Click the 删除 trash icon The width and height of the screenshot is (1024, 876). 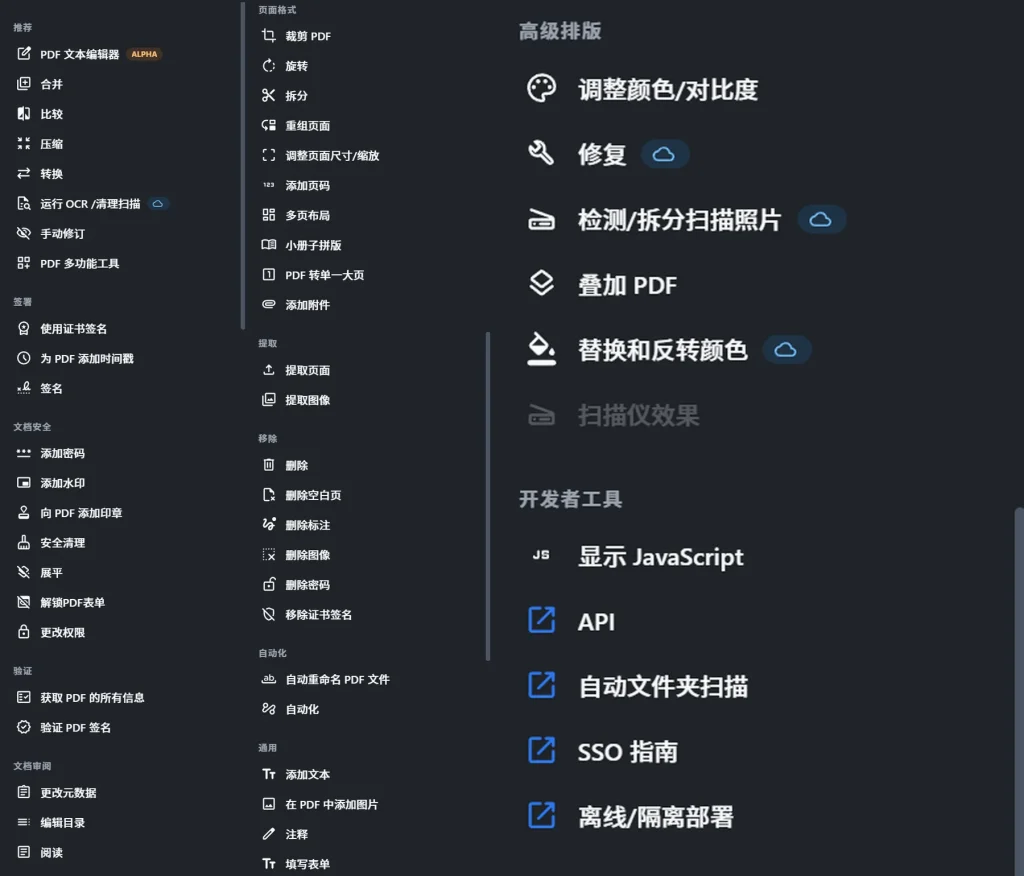[268, 465]
